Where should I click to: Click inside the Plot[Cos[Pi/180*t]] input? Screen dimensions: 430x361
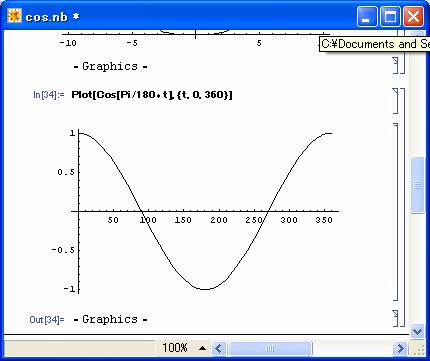[152, 95]
